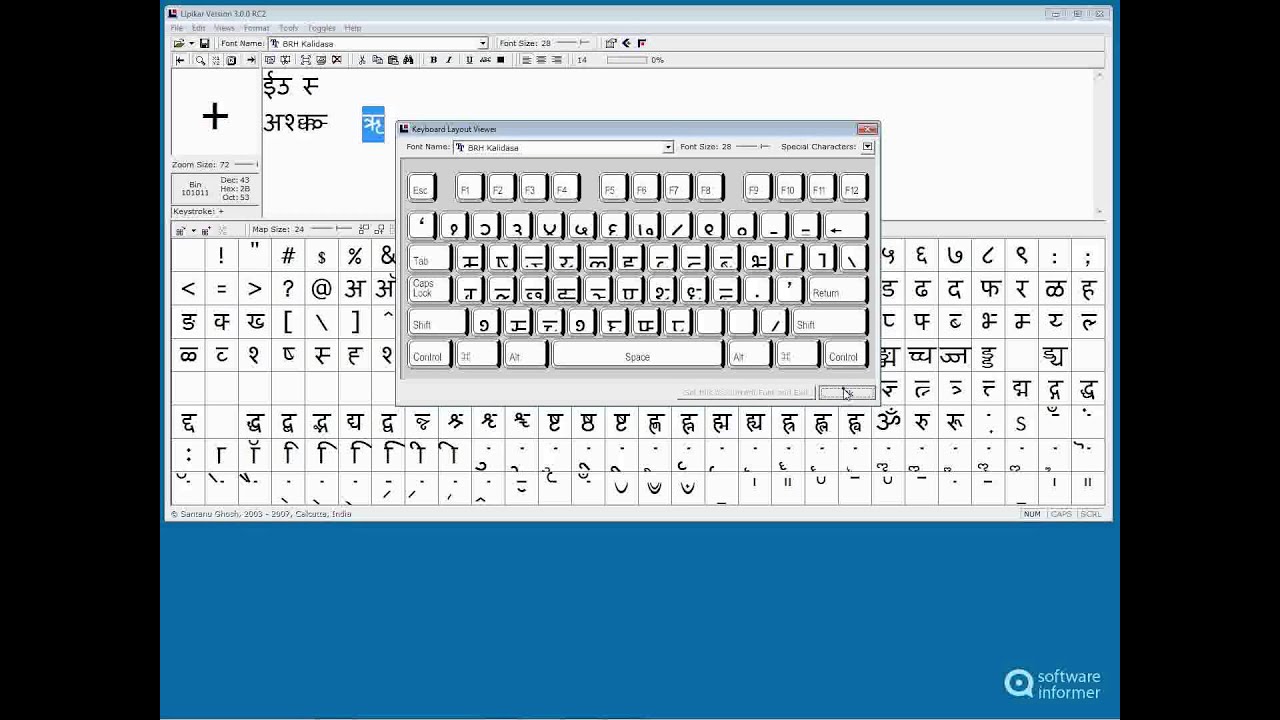Open the Views menu

[224, 28]
